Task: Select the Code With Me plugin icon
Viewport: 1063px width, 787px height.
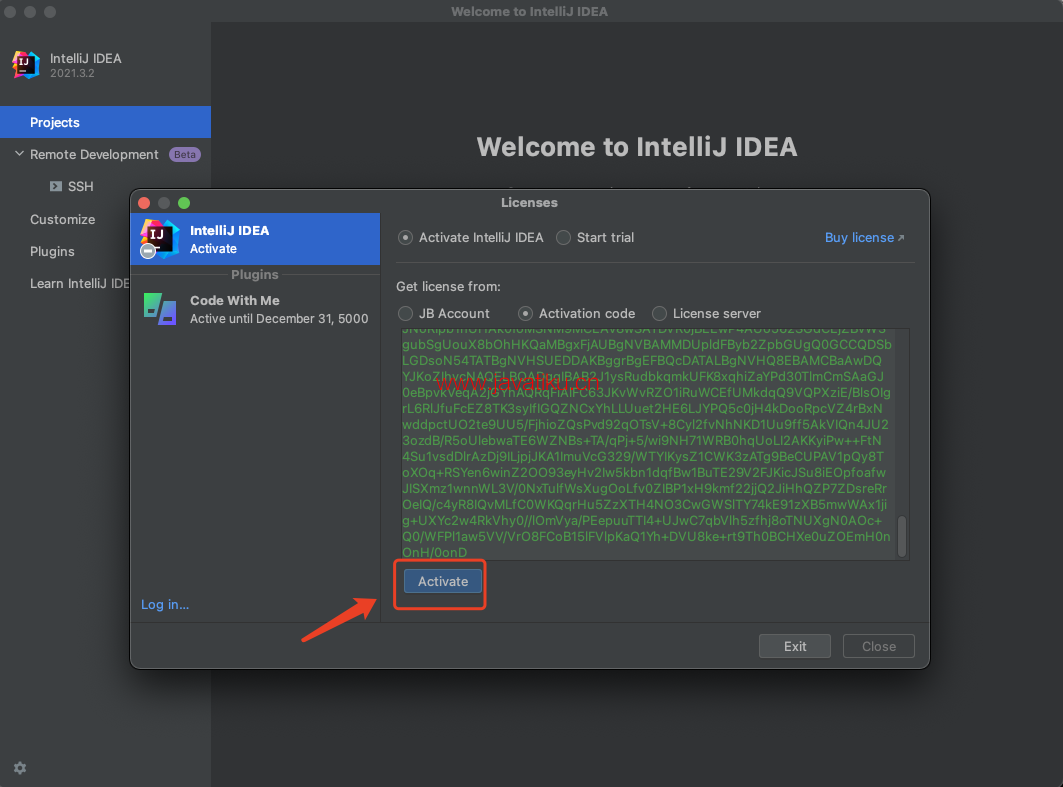Action: pyautogui.click(x=160, y=309)
